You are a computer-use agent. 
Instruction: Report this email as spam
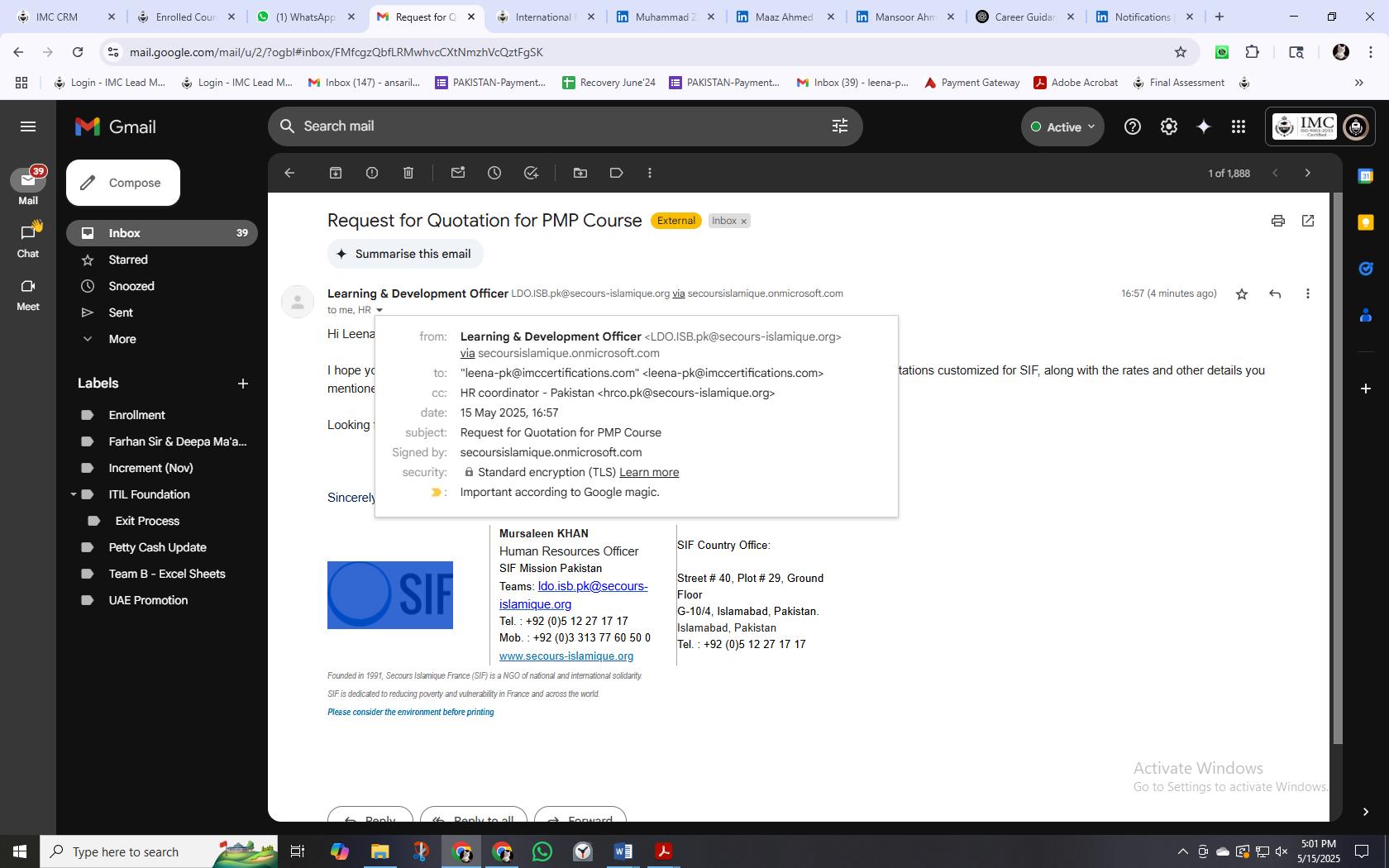pyautogui.click(x=372, y=173)
